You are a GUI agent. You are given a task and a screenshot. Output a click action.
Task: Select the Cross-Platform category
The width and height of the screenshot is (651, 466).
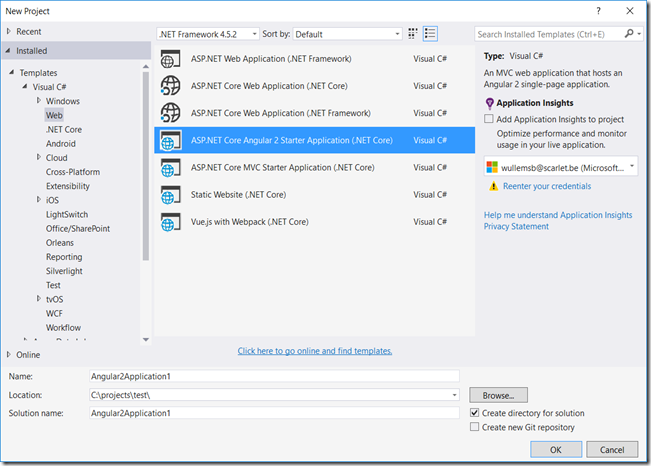coord(73,172)
